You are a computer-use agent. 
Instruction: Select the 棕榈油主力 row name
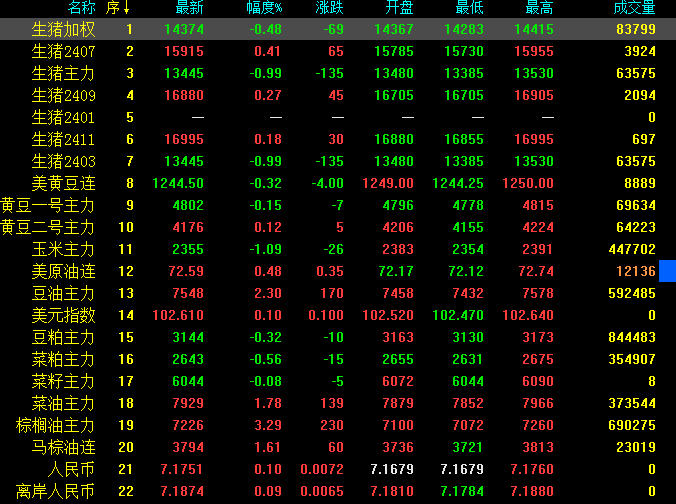tap(56, 425)
